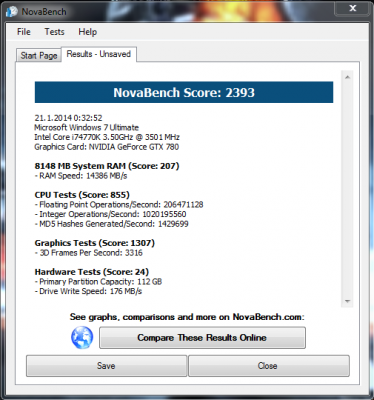The height and width of the screenshot is (400, 374).
Task: Click the Drive Write Speed 176 MB/s line
Action: coord(88,291)
